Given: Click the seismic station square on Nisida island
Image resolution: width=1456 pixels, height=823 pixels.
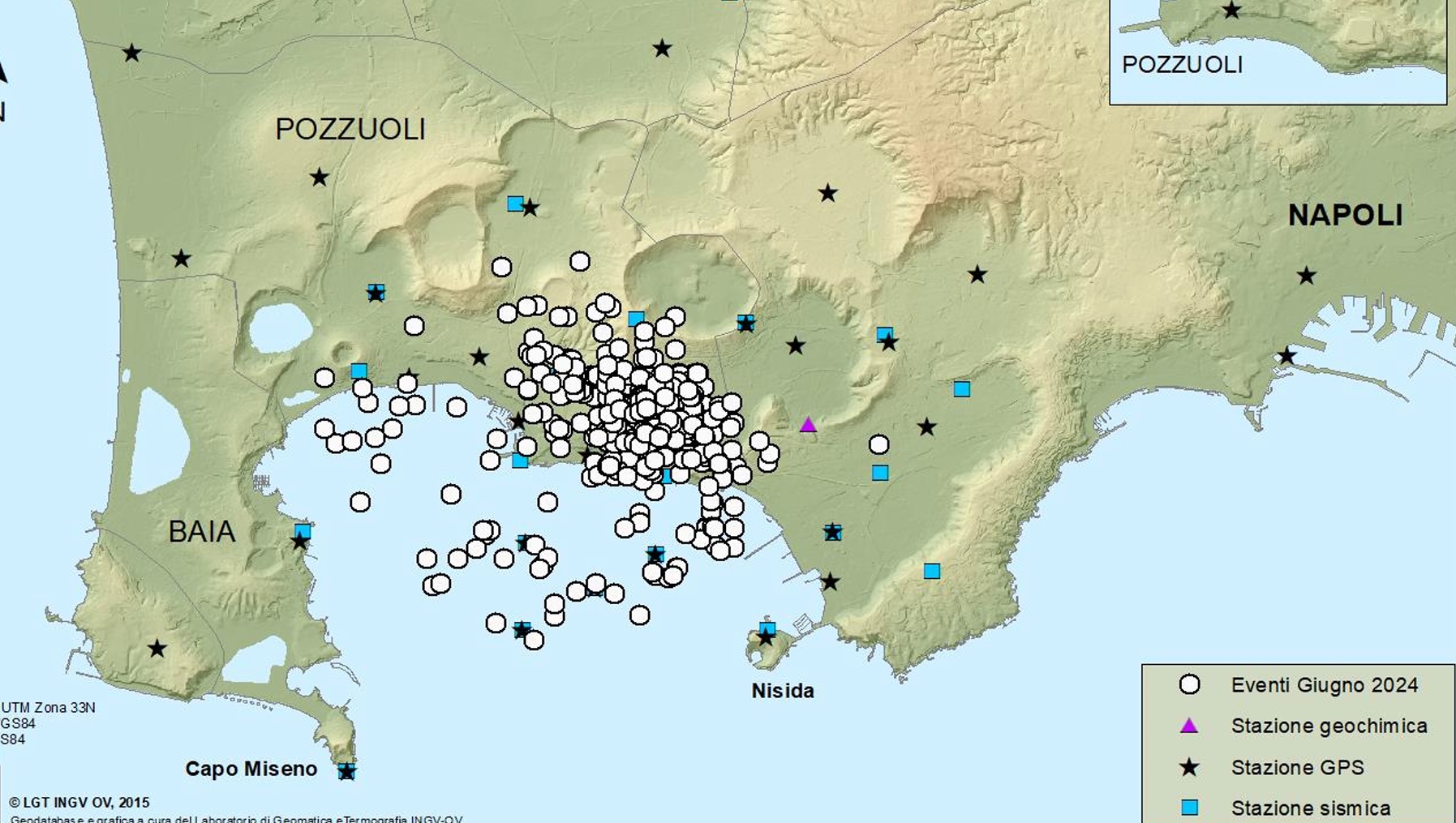Looking at the screenshot, I should pyautogui.click(x=767, y=628).
